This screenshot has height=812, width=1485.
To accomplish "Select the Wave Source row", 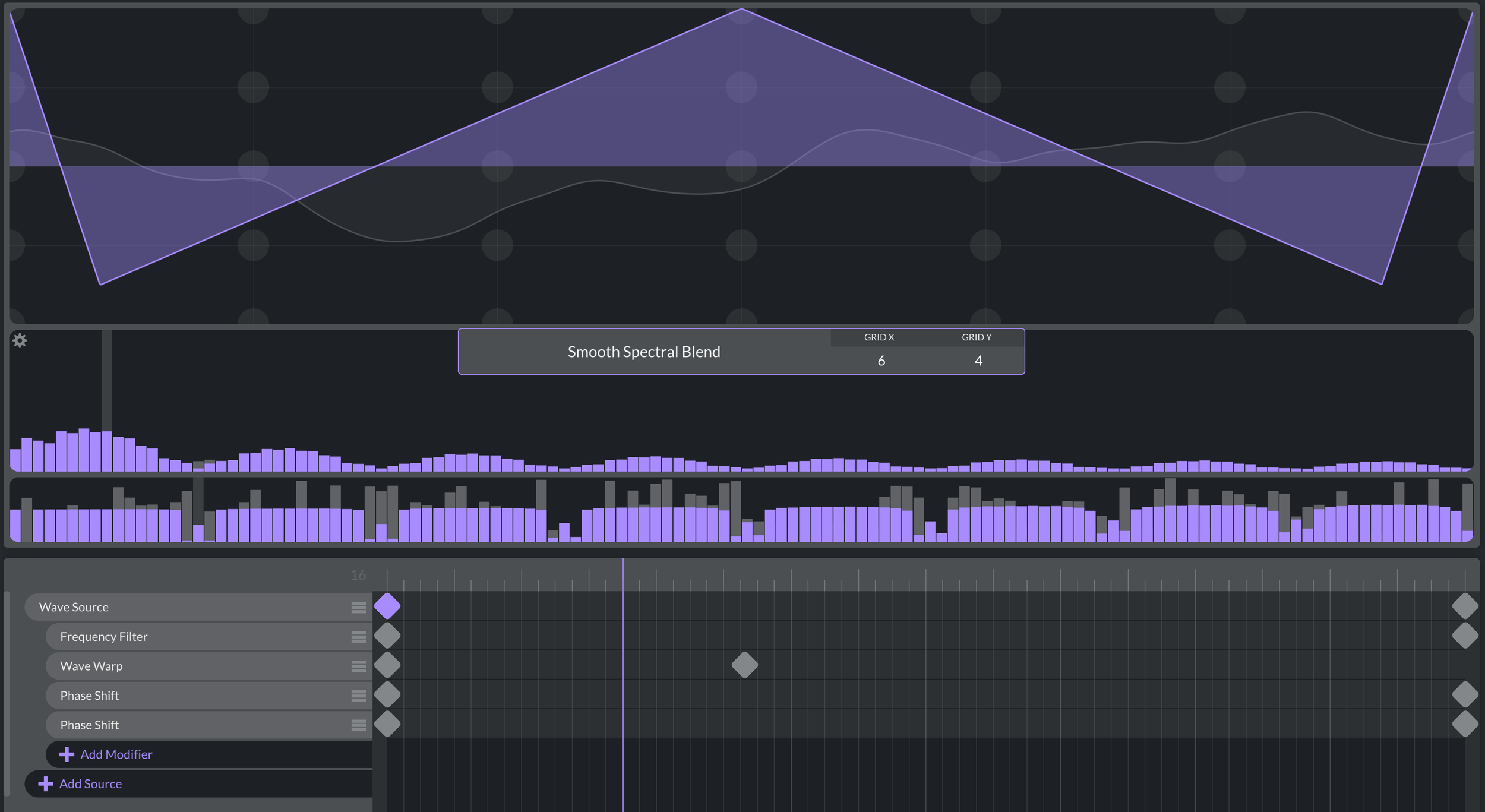I will [x=178, y=607].
